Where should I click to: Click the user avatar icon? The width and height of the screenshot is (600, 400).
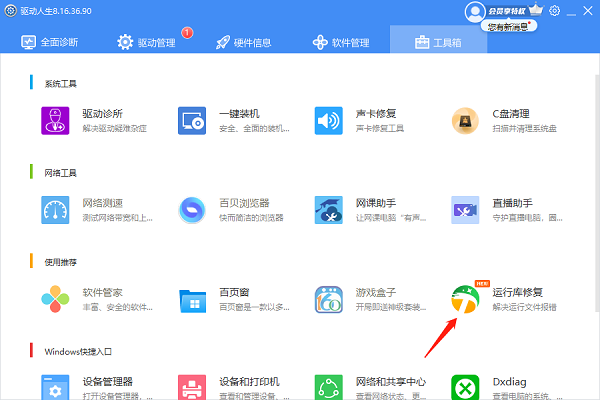click(475, 11)
